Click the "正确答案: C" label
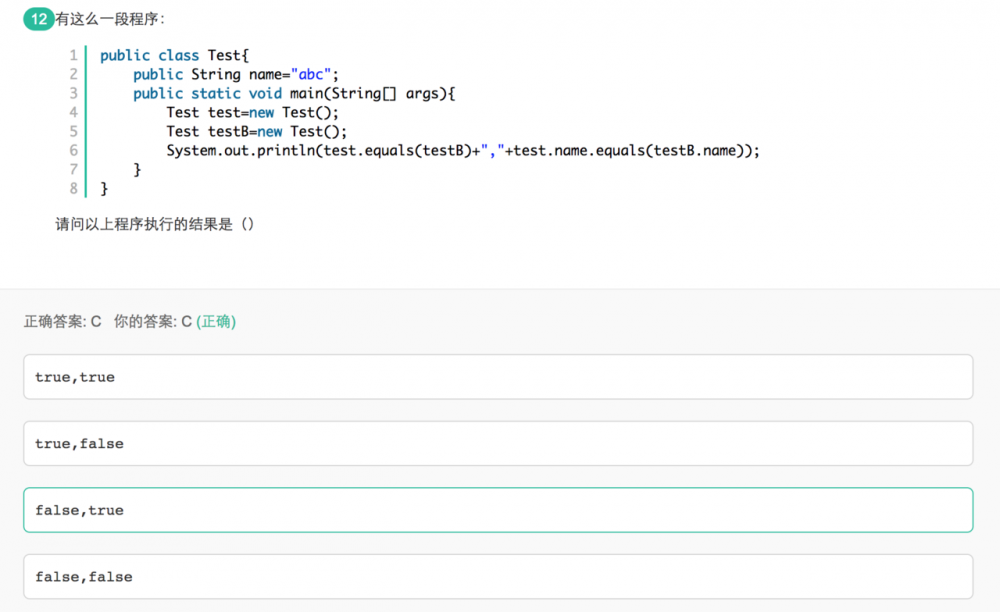 click(x=63, y=321)
